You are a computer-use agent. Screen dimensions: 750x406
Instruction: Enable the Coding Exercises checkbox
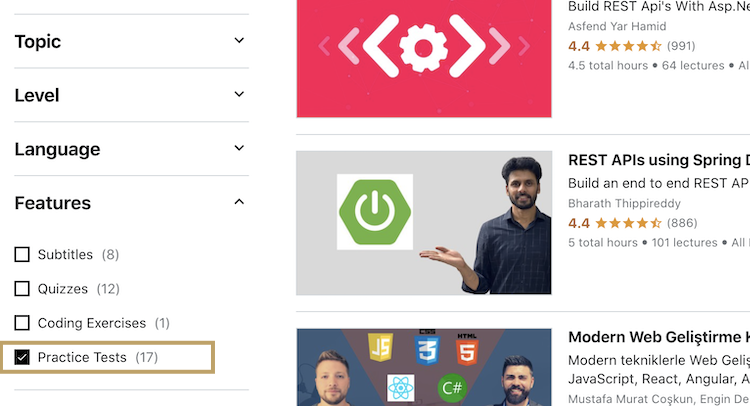tap(22, 323)
